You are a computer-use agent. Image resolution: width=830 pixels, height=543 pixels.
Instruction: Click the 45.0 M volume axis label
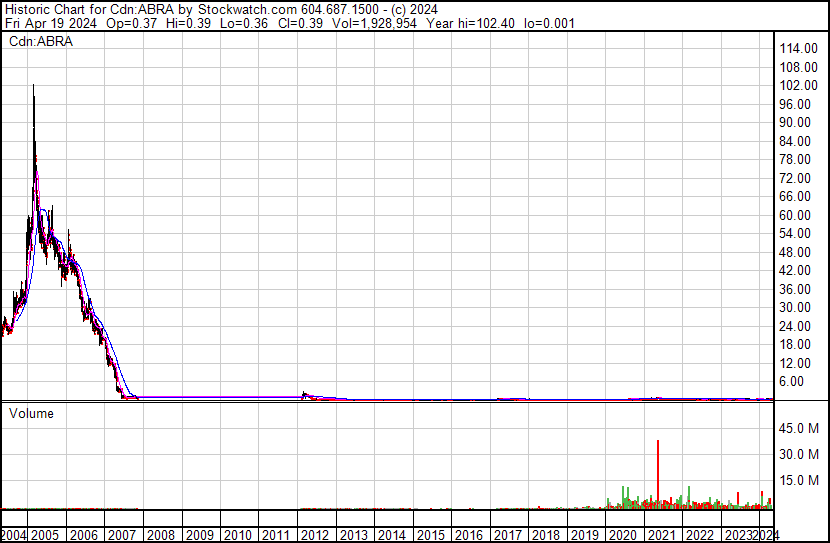coord(799,428)
